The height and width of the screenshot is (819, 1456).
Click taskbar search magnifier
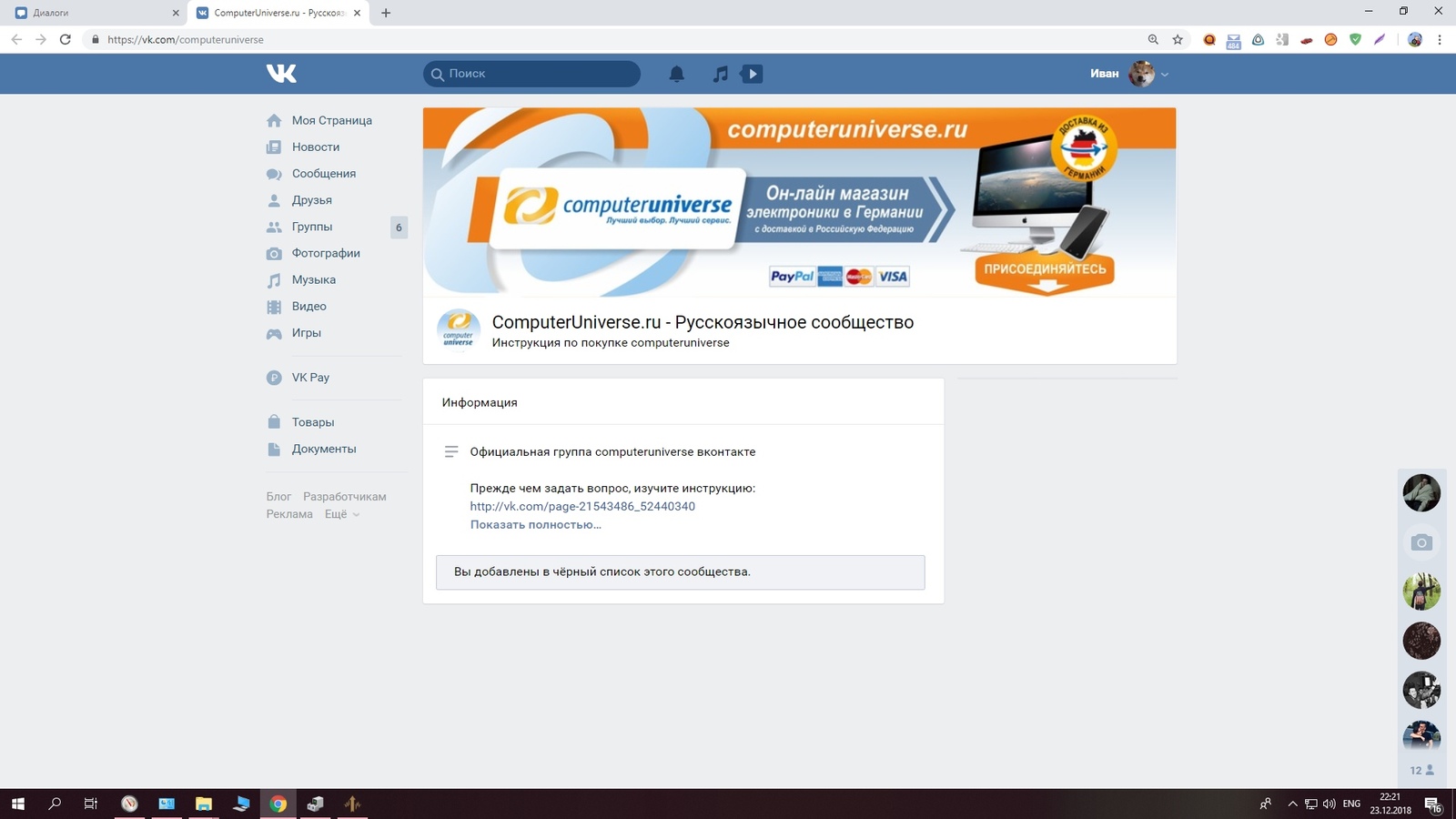(x=55, y=804)
